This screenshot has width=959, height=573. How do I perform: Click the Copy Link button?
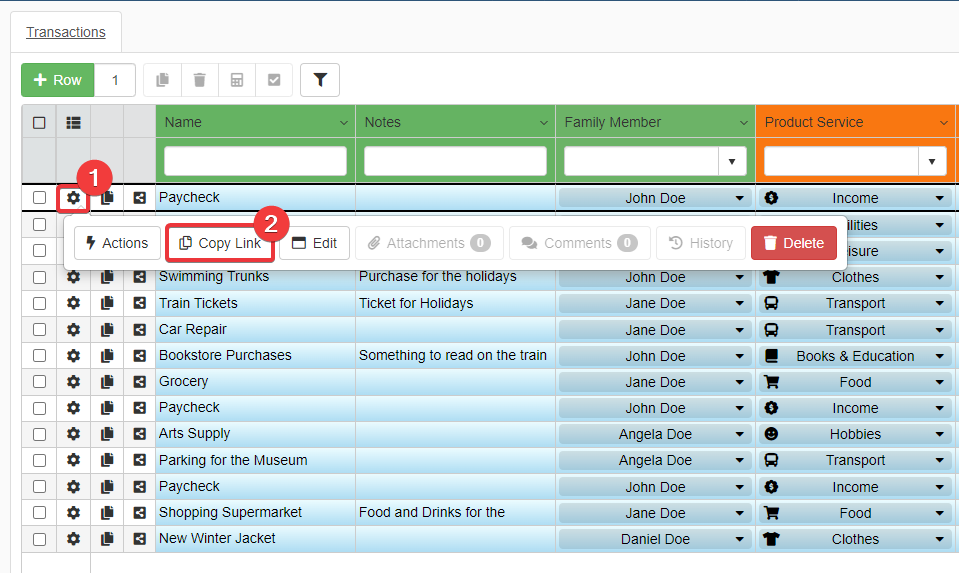pyautogui.click(x=219, y=243)
